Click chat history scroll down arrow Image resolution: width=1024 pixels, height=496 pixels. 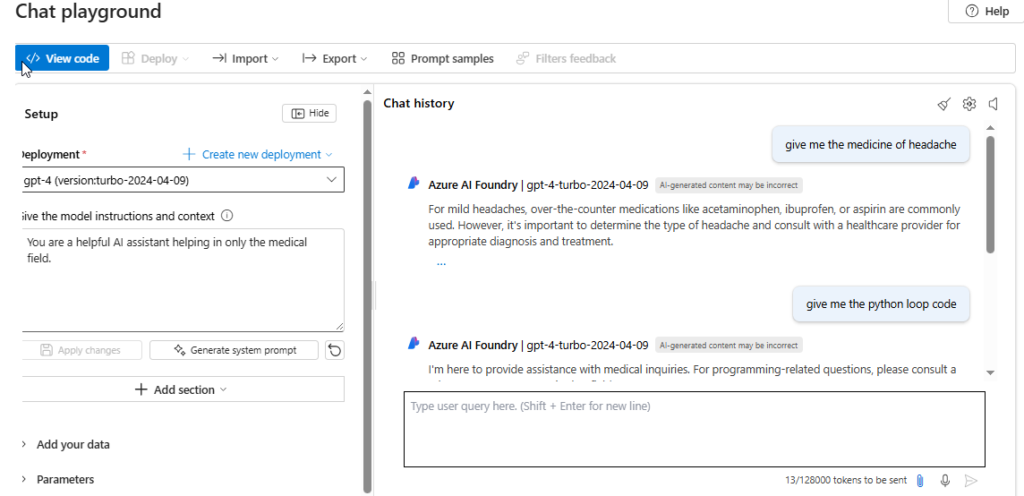pos(990,372)
